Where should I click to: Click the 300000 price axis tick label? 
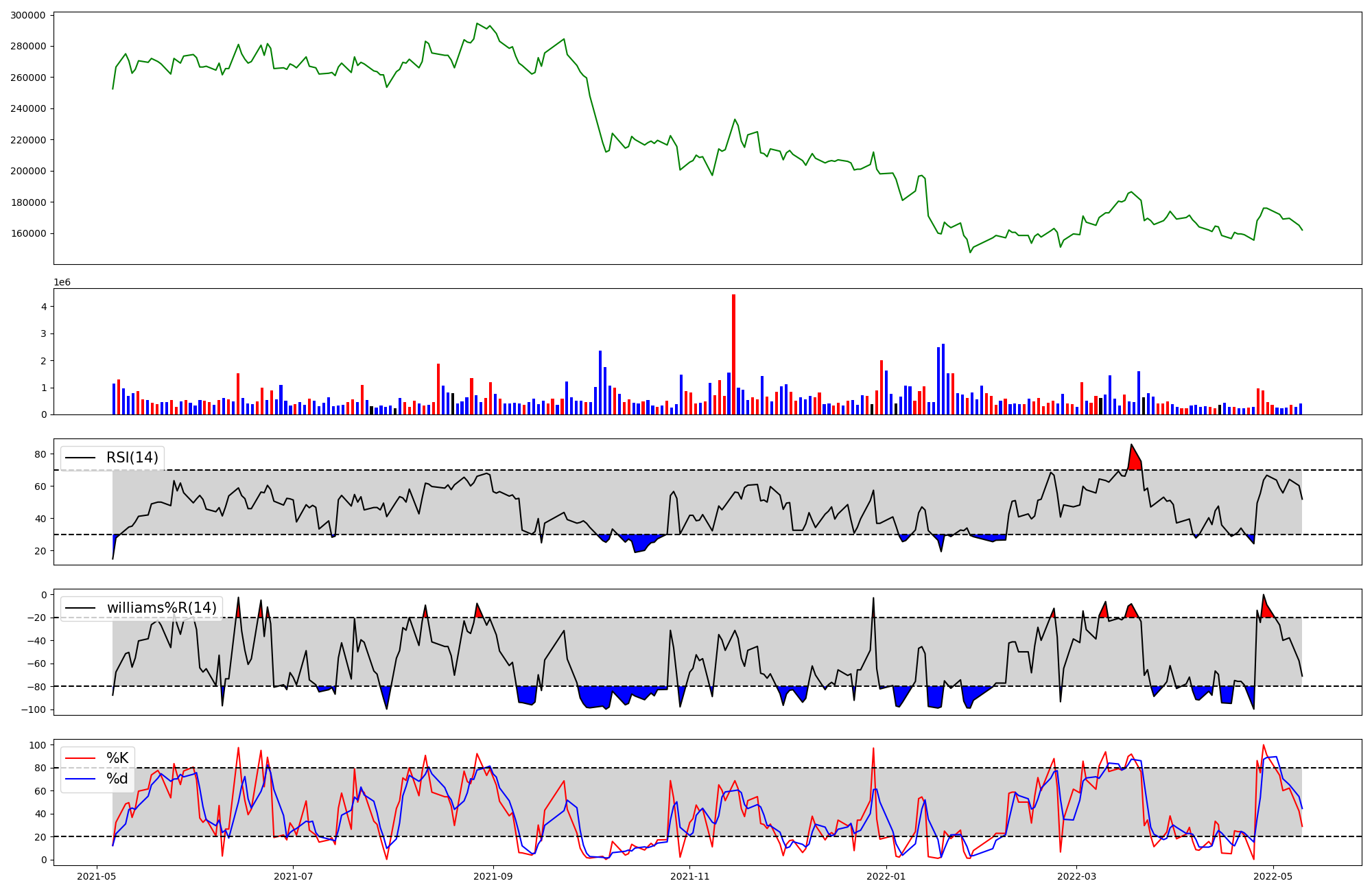[28, 15]
